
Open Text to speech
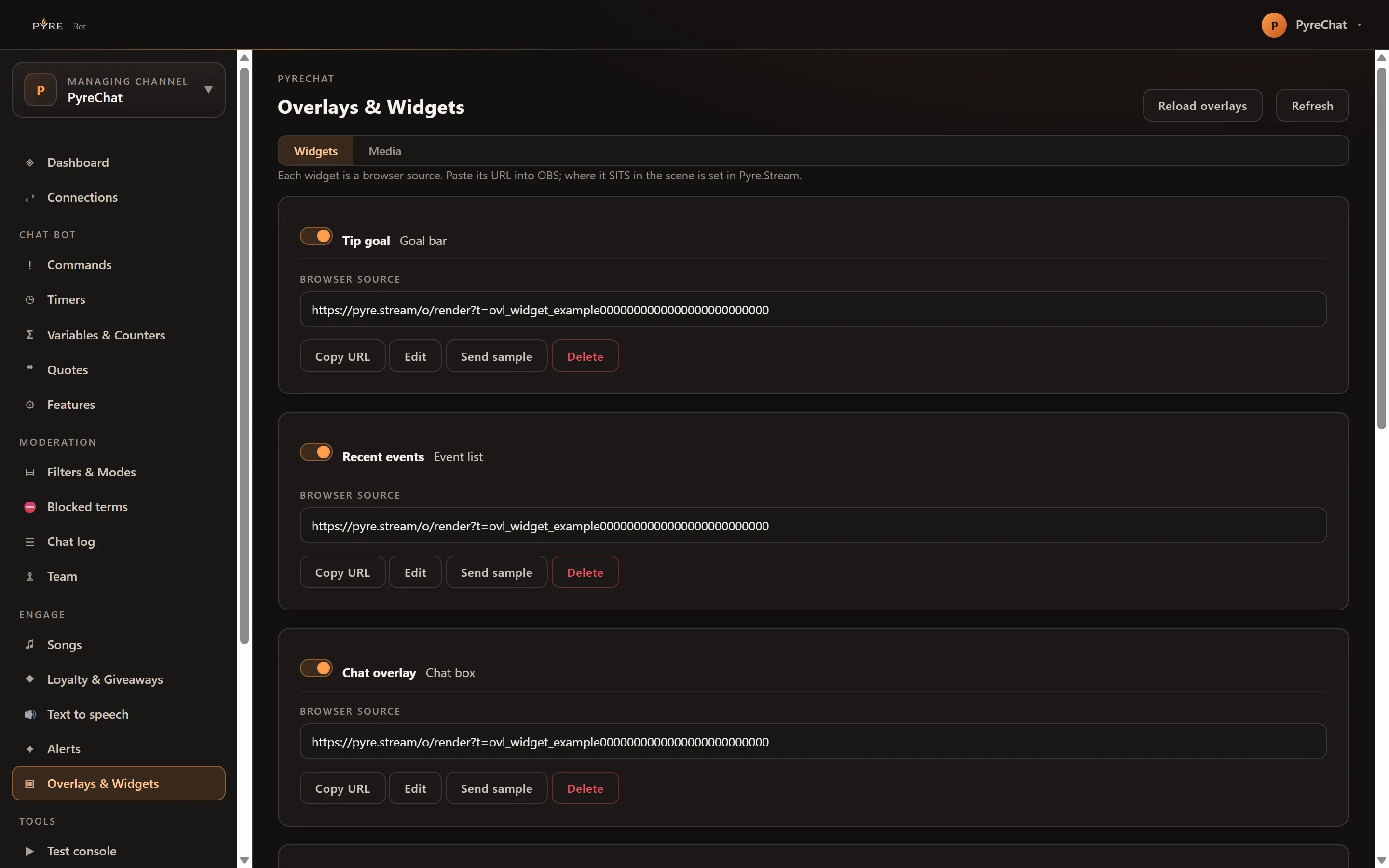(x=118, y=714)
